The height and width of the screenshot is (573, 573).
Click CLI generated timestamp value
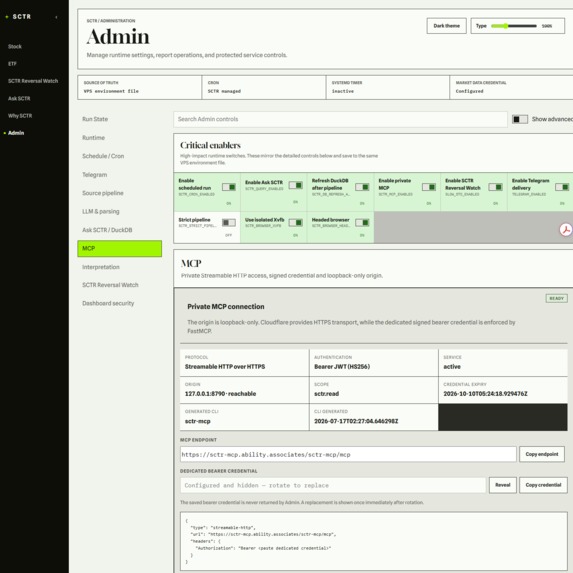(356, 421)
